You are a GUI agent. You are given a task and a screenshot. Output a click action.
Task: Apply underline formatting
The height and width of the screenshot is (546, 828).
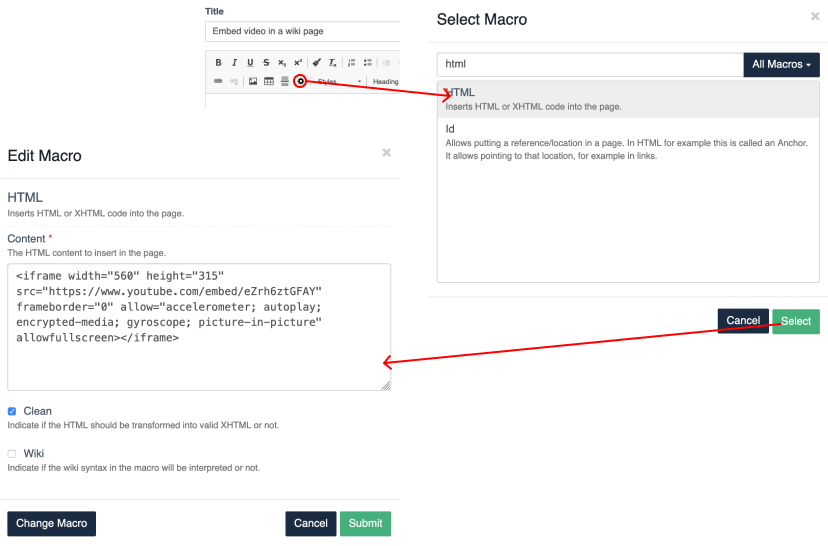(250, 62)
